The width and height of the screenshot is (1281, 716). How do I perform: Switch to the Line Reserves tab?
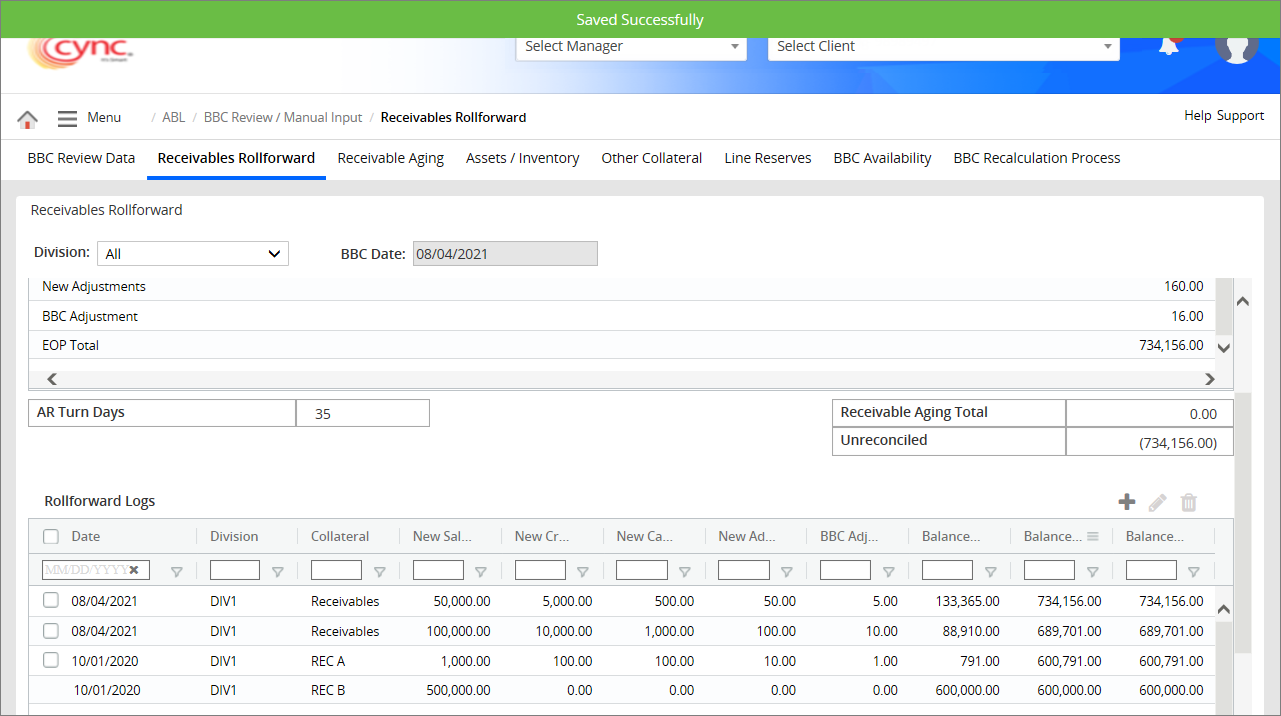click(767, 158)
